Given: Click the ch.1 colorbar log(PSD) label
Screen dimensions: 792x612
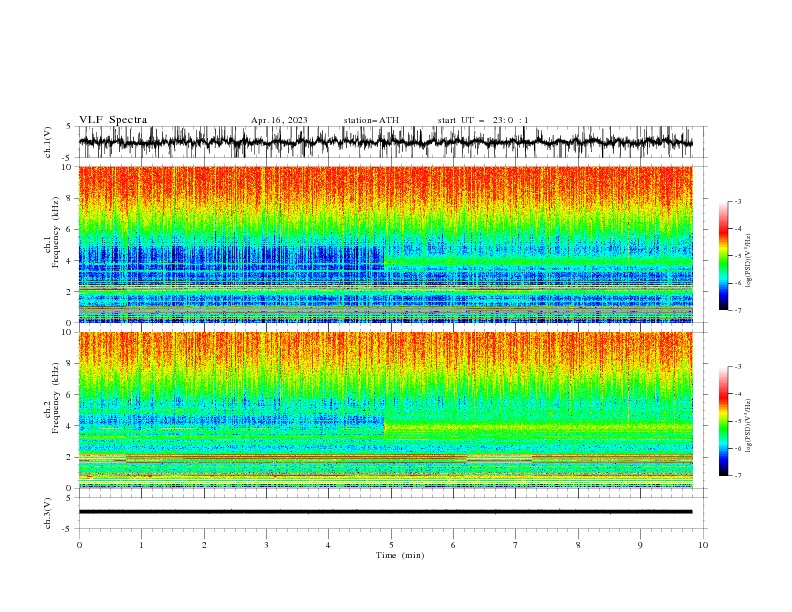Looking at the screenshot, I should click(x=748, y=261).
